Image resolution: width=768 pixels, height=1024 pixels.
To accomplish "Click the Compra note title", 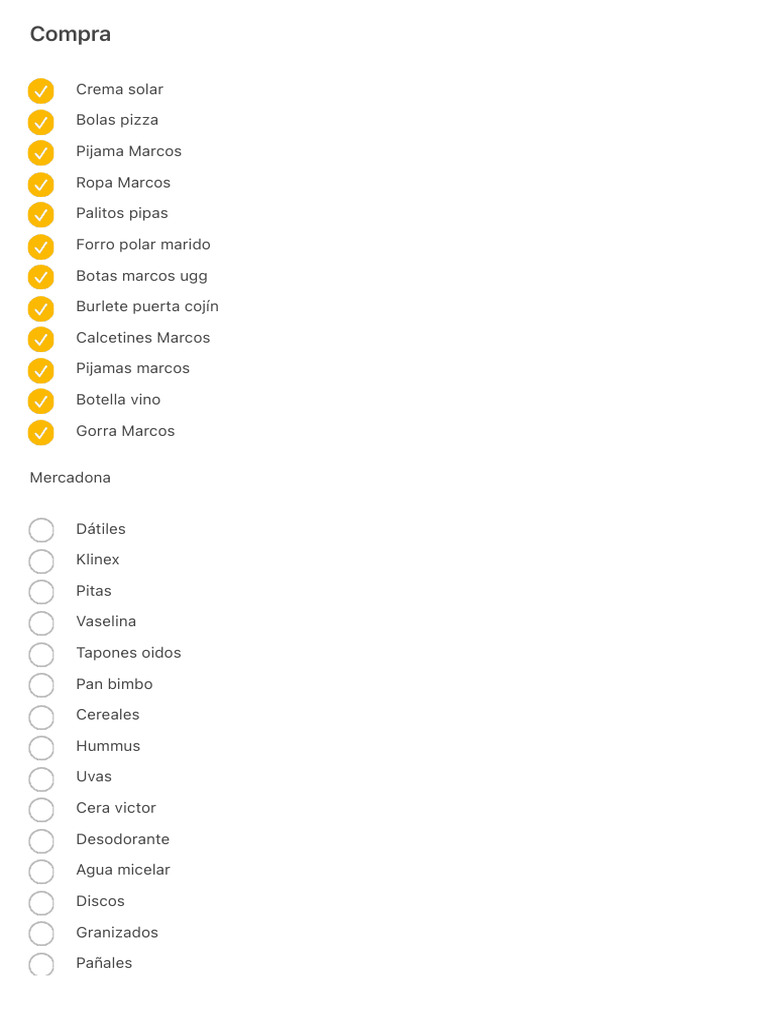I will pos(70,34).
